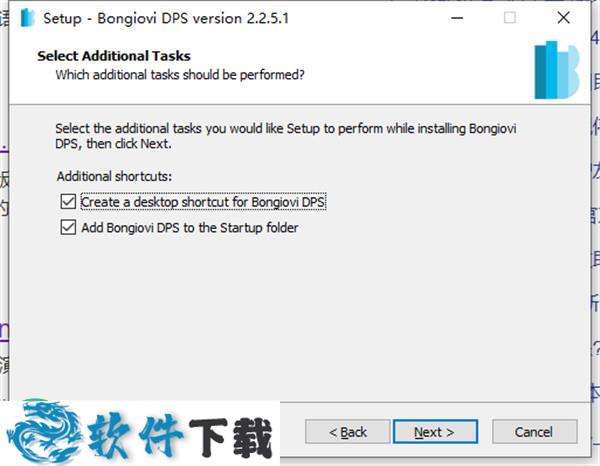The image size is (600, 466).
Task: Proceed by pressing the Next button
Action: tap(433, 432)
